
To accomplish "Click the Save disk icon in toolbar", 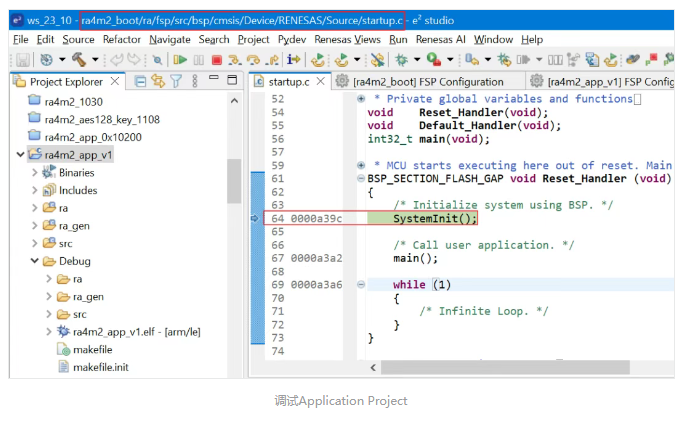I will 23,60.
